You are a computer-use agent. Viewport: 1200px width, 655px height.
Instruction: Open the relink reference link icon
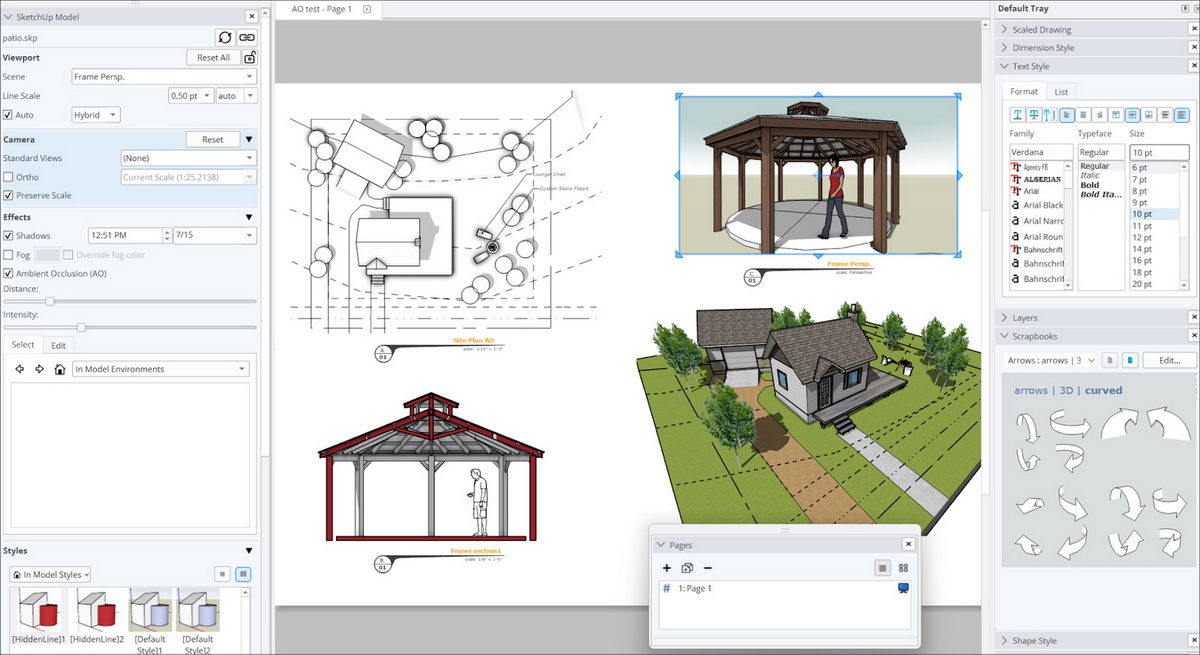point(246,37)
